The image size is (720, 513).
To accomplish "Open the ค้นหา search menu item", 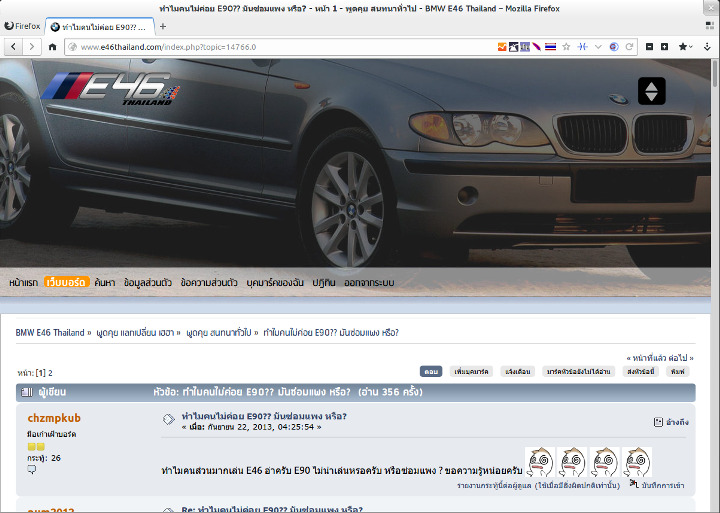I will click(x=105, y=283).
